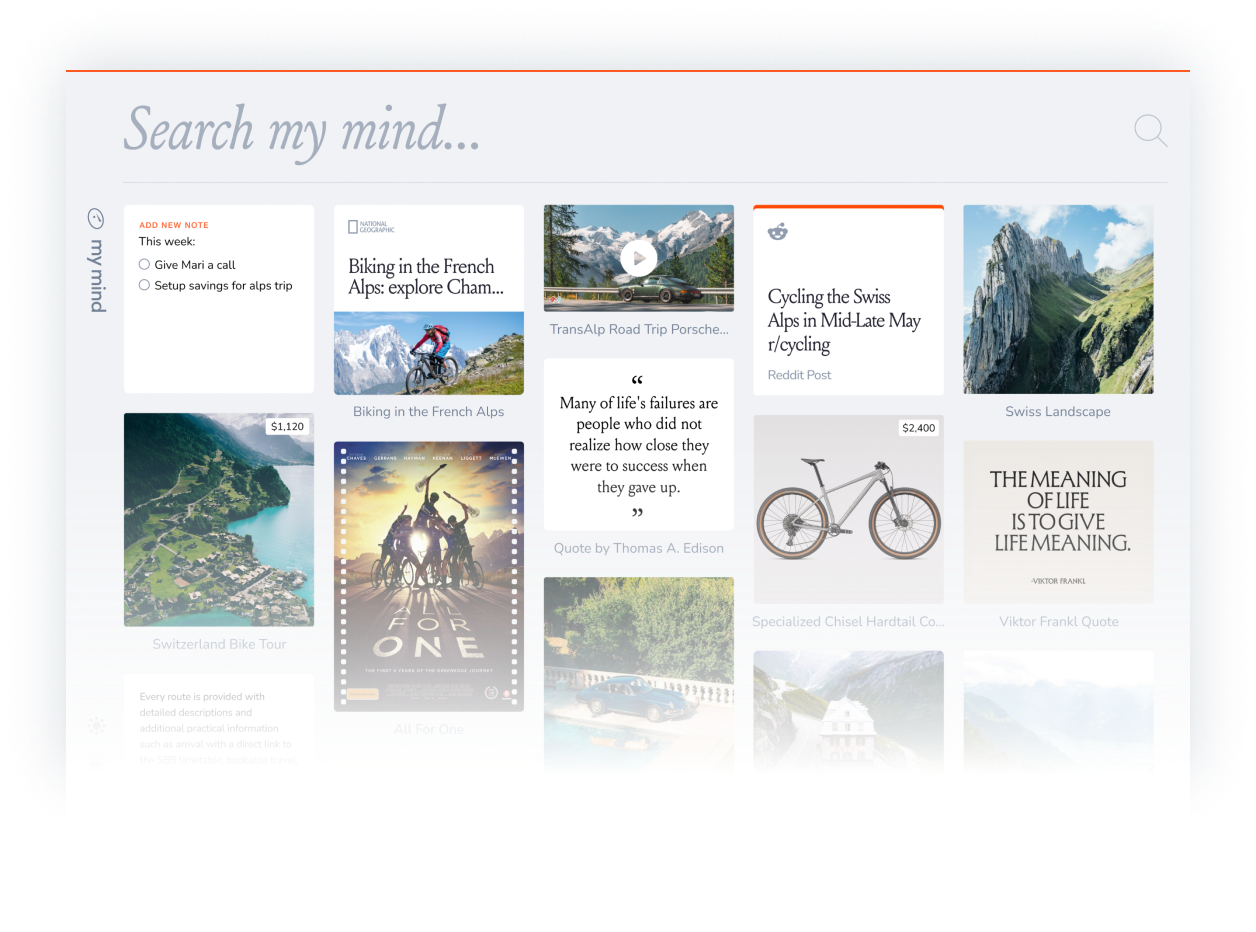This screenshot has width=1256, height=932.
Task: Open the my mind logo icon
Action: [x=96, y=218]
